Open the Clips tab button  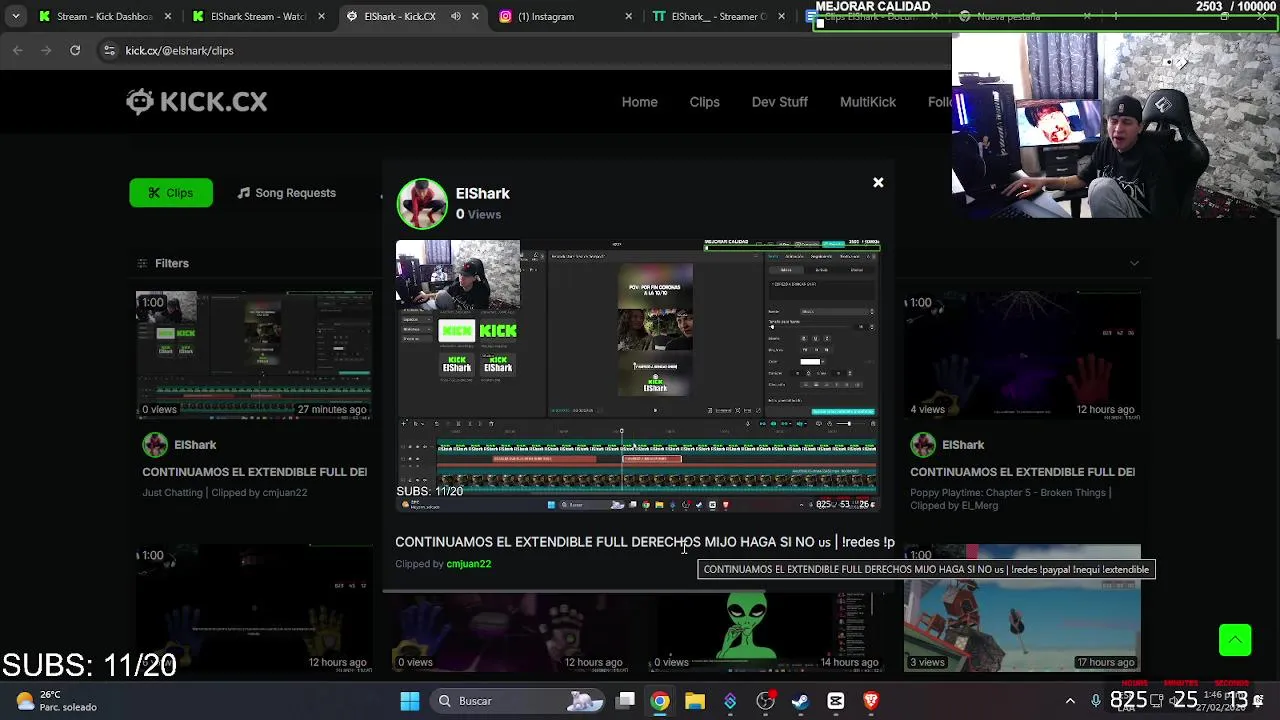coord(171,193)
